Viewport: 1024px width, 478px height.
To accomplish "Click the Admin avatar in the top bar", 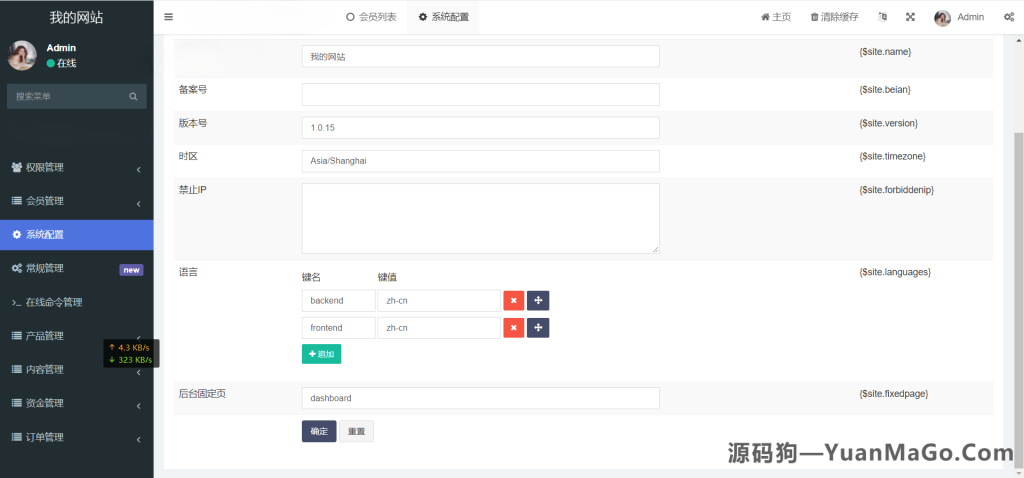I will pyautogui.click(x=942, y=17).
